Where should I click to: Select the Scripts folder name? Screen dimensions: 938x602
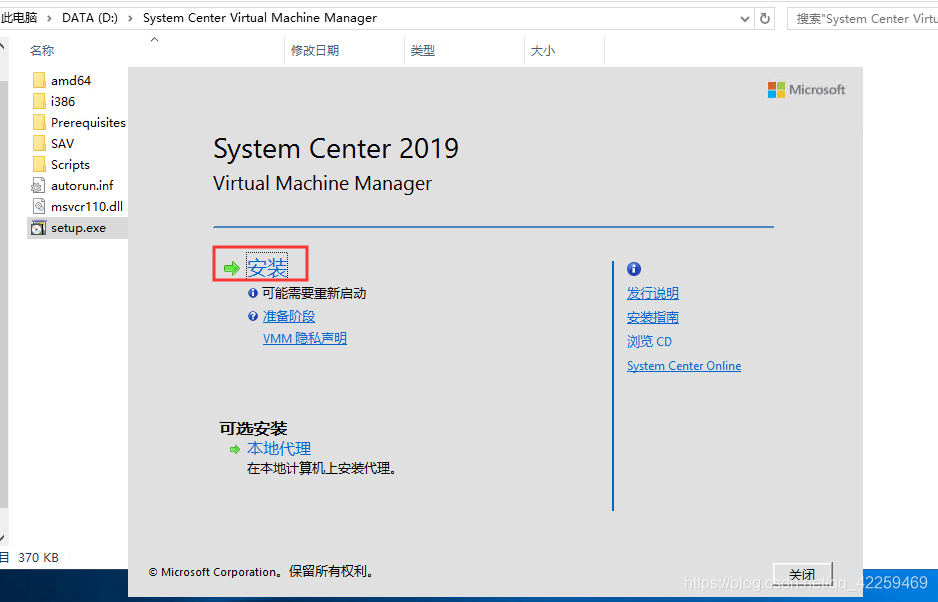pos(70,165)
